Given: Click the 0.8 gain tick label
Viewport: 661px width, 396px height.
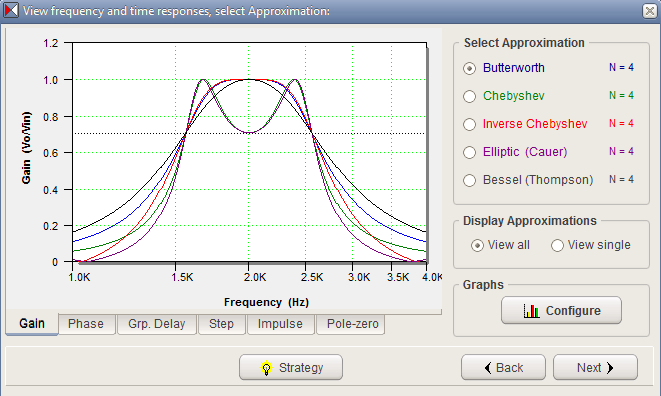Looking at the screenshot, I should pos(51,117).
